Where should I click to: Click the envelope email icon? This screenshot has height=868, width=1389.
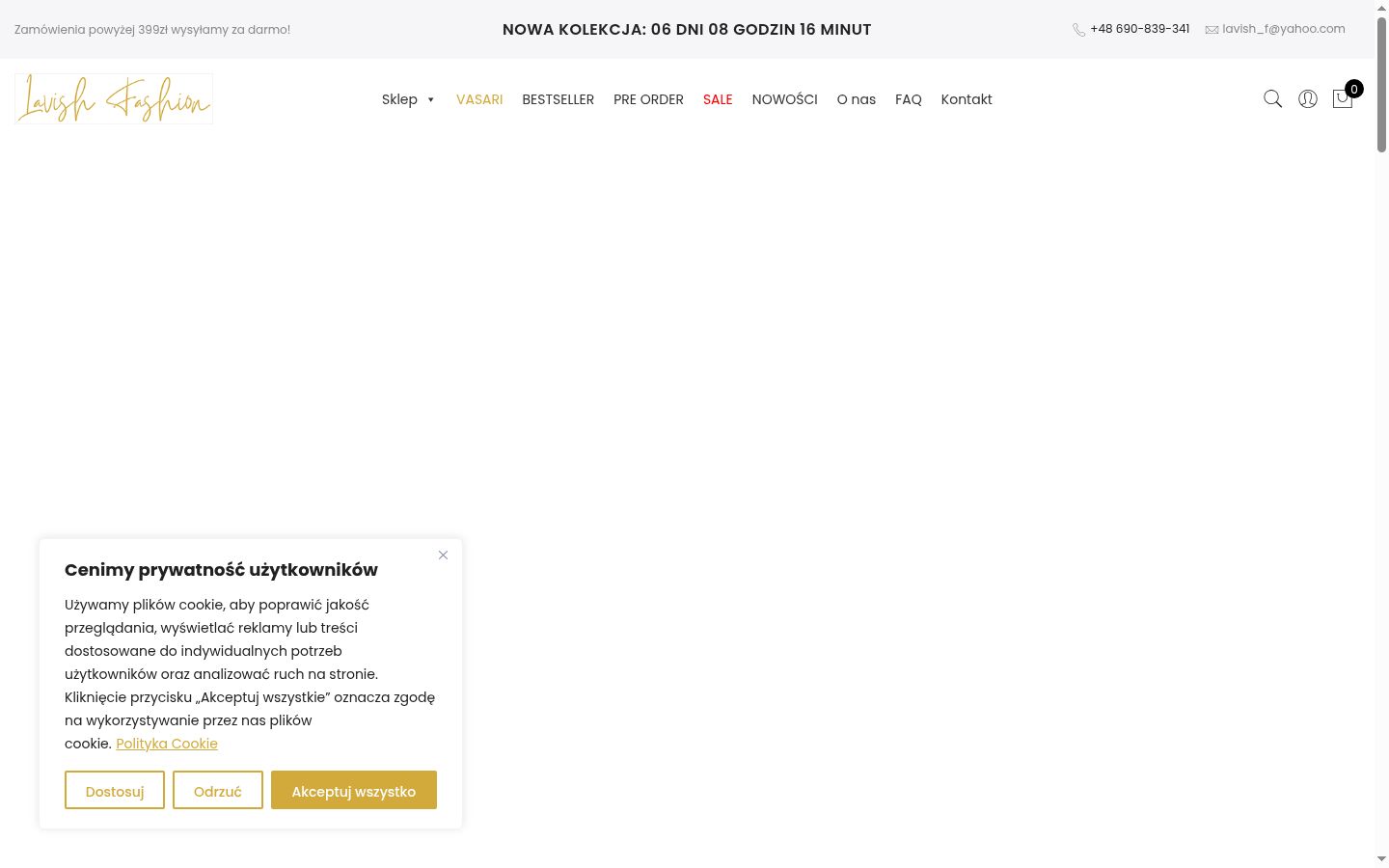pyautogui.click(x=1212, y=30)
